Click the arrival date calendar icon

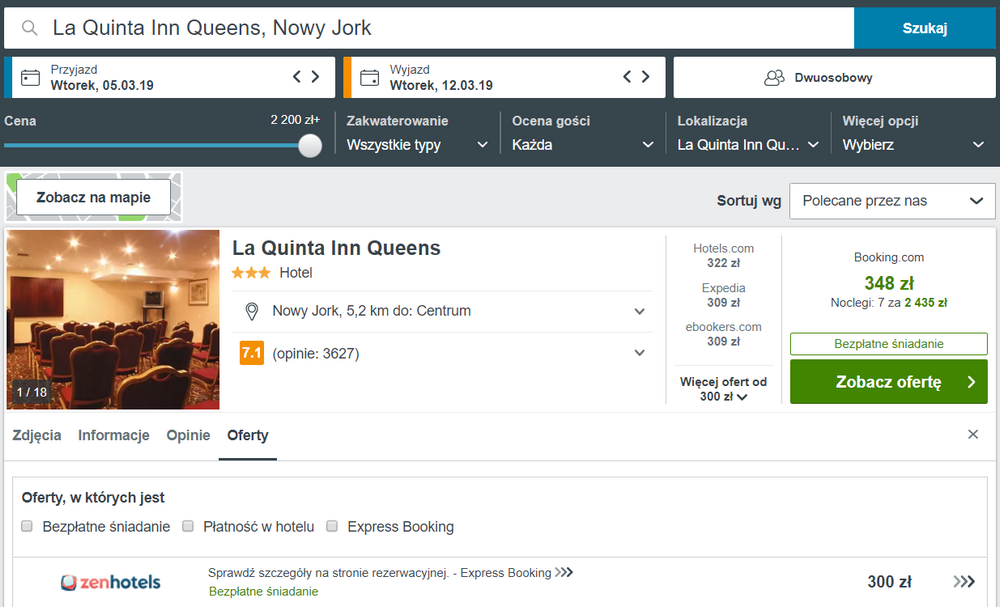point(30,78)
